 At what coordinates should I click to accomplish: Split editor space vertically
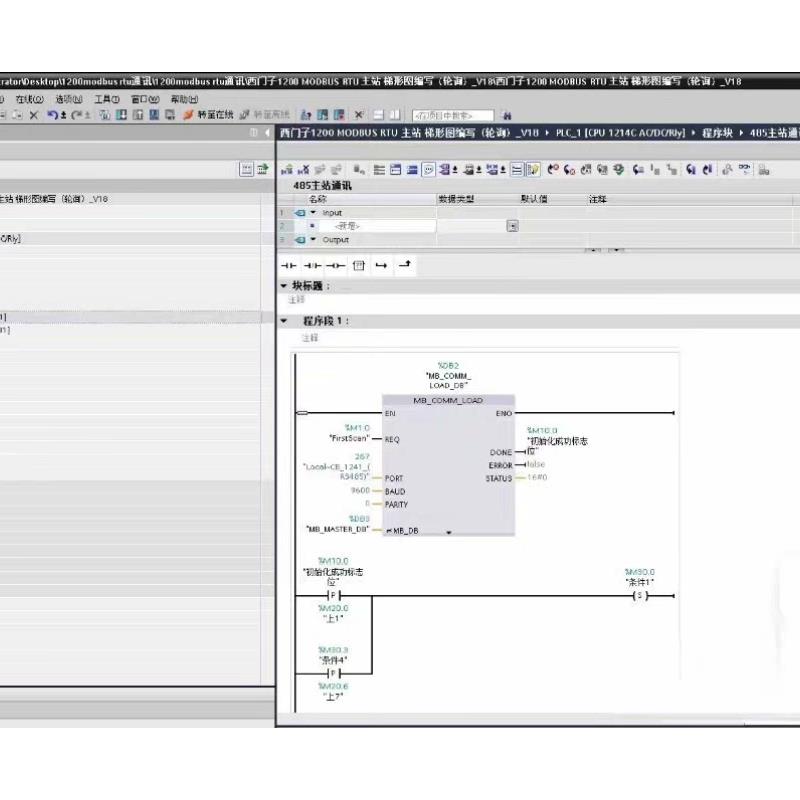point(394,115)
